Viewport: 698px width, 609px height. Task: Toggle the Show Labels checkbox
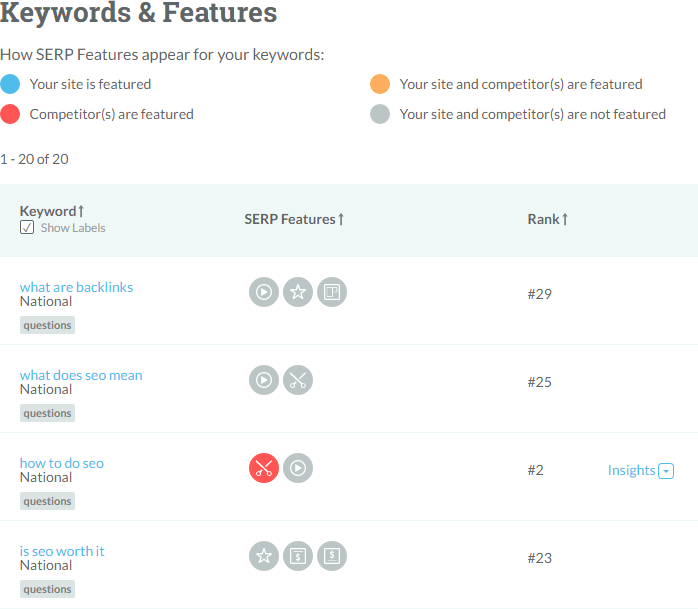point(27,227)
